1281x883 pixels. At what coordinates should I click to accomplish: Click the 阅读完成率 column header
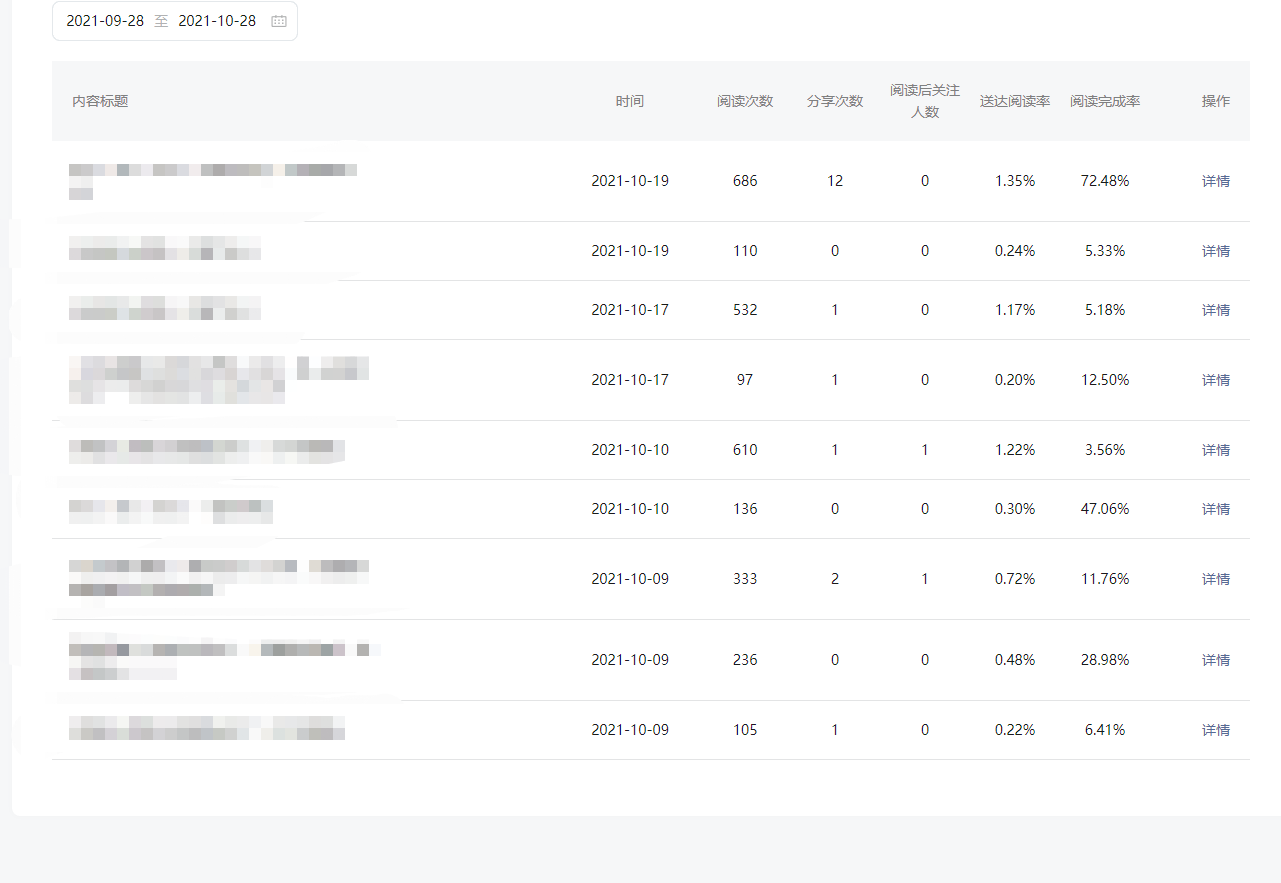1105,101
